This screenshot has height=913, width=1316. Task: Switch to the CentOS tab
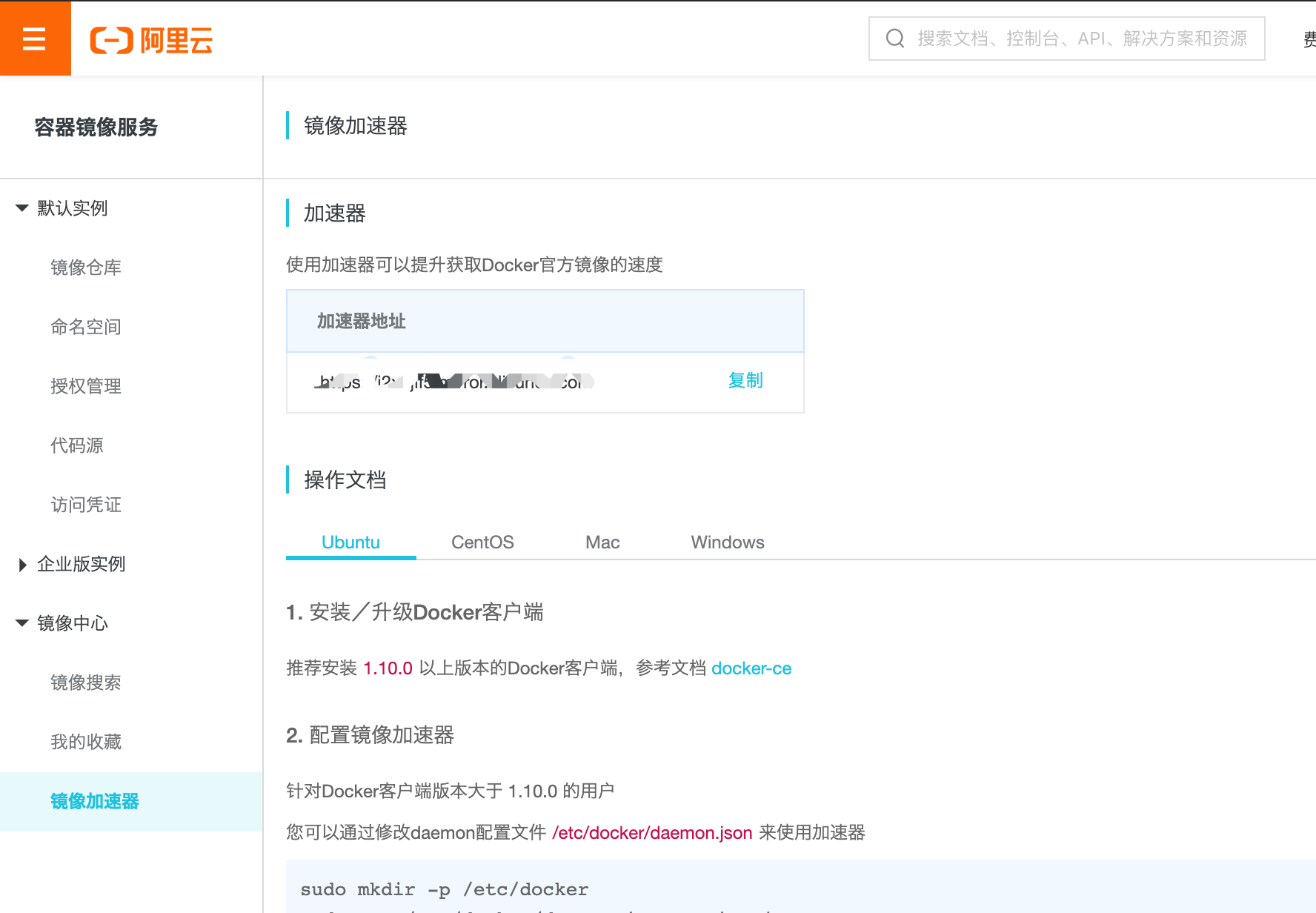(482, 542)
